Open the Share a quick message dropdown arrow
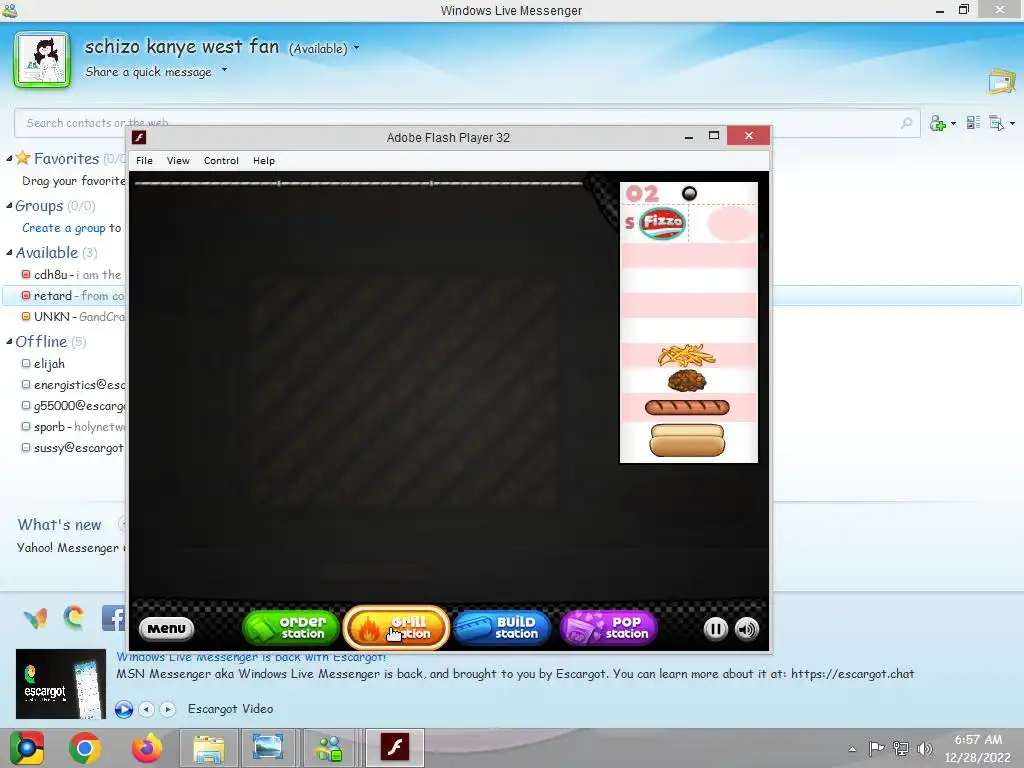Viewport: 1024px width, 768px height. click(224, 69)
